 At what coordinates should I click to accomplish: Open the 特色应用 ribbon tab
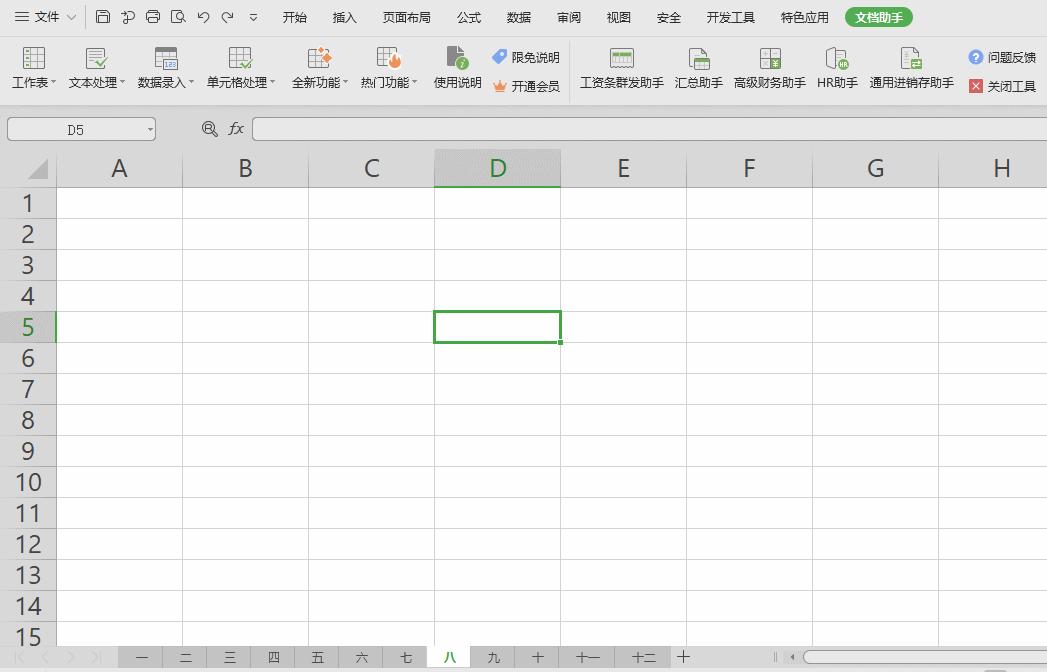pyautogui.click(x=805, y=17)
